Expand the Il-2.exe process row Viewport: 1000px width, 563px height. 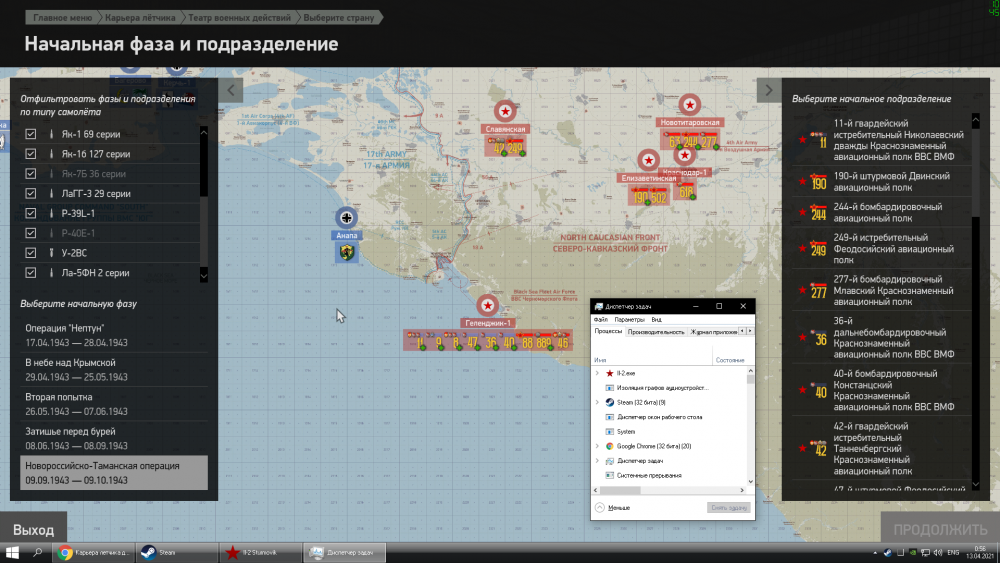point(597,372)
